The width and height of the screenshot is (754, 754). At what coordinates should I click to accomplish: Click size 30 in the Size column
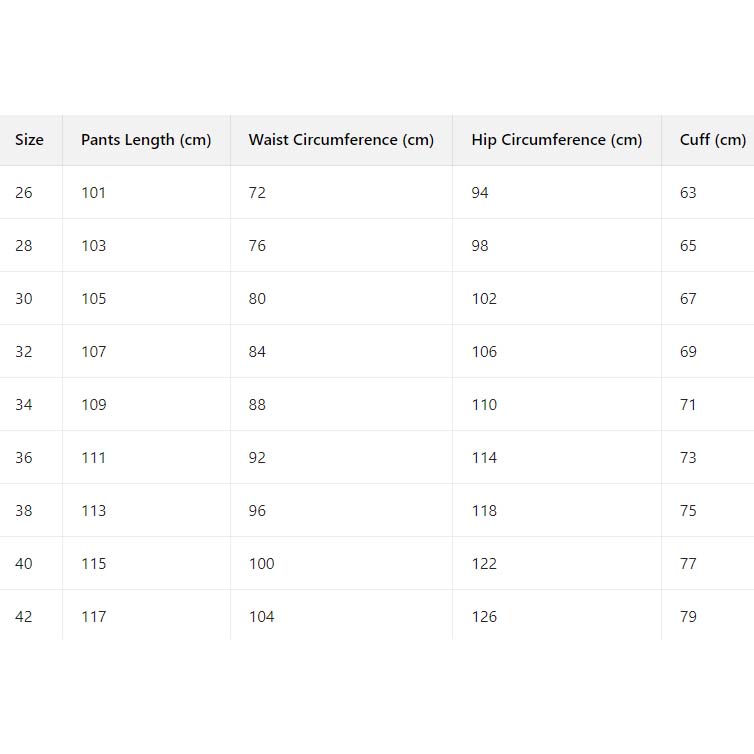point(24,299)
